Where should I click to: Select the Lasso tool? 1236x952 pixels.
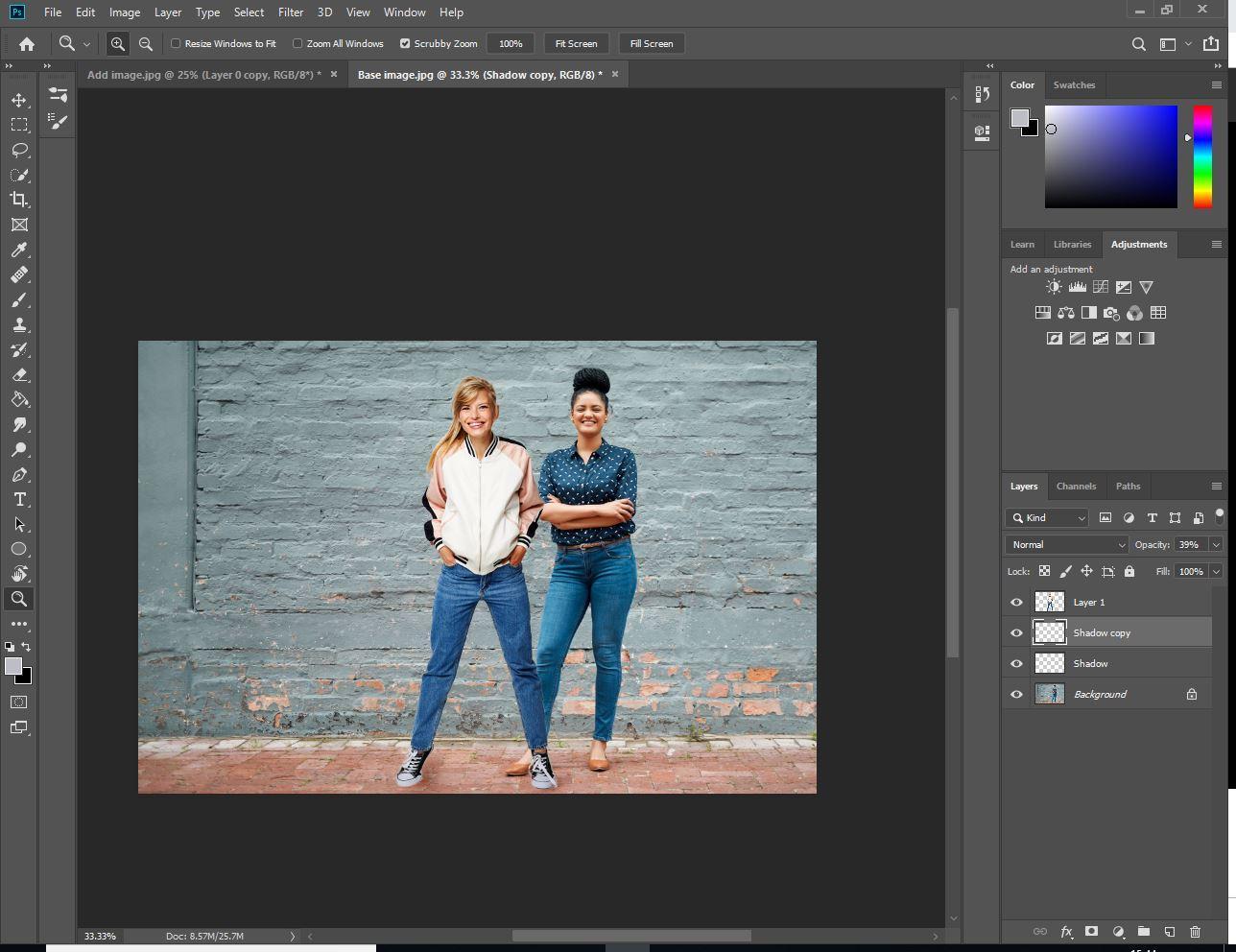coord(19,150)
